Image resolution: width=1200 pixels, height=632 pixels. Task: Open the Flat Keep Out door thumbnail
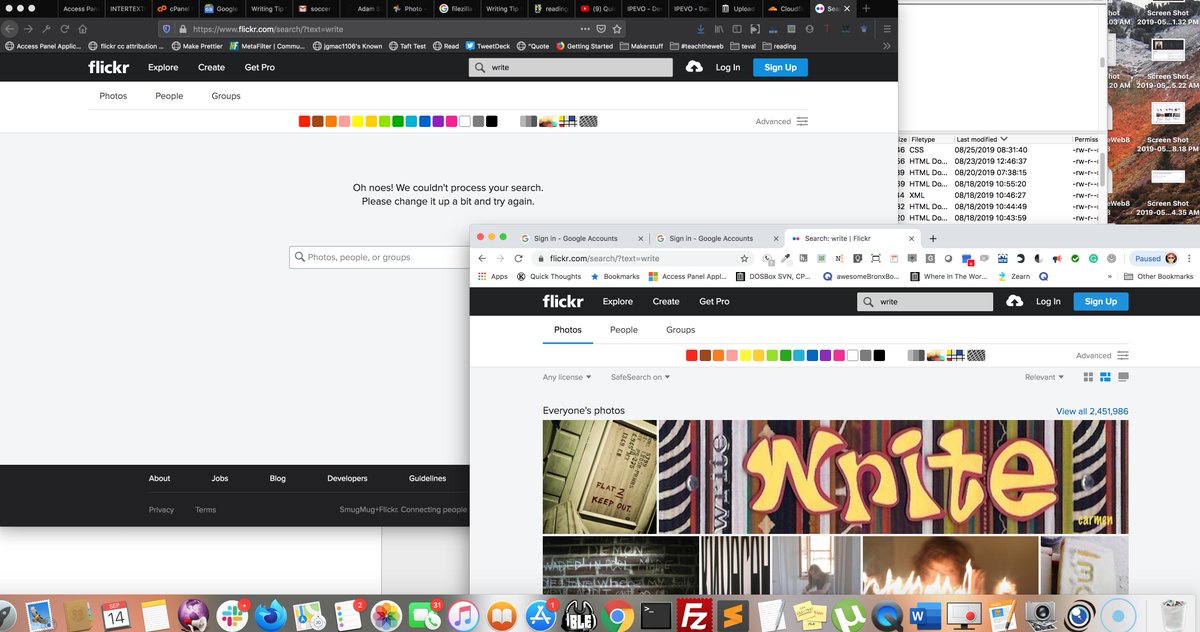click(x=600, y=477)
